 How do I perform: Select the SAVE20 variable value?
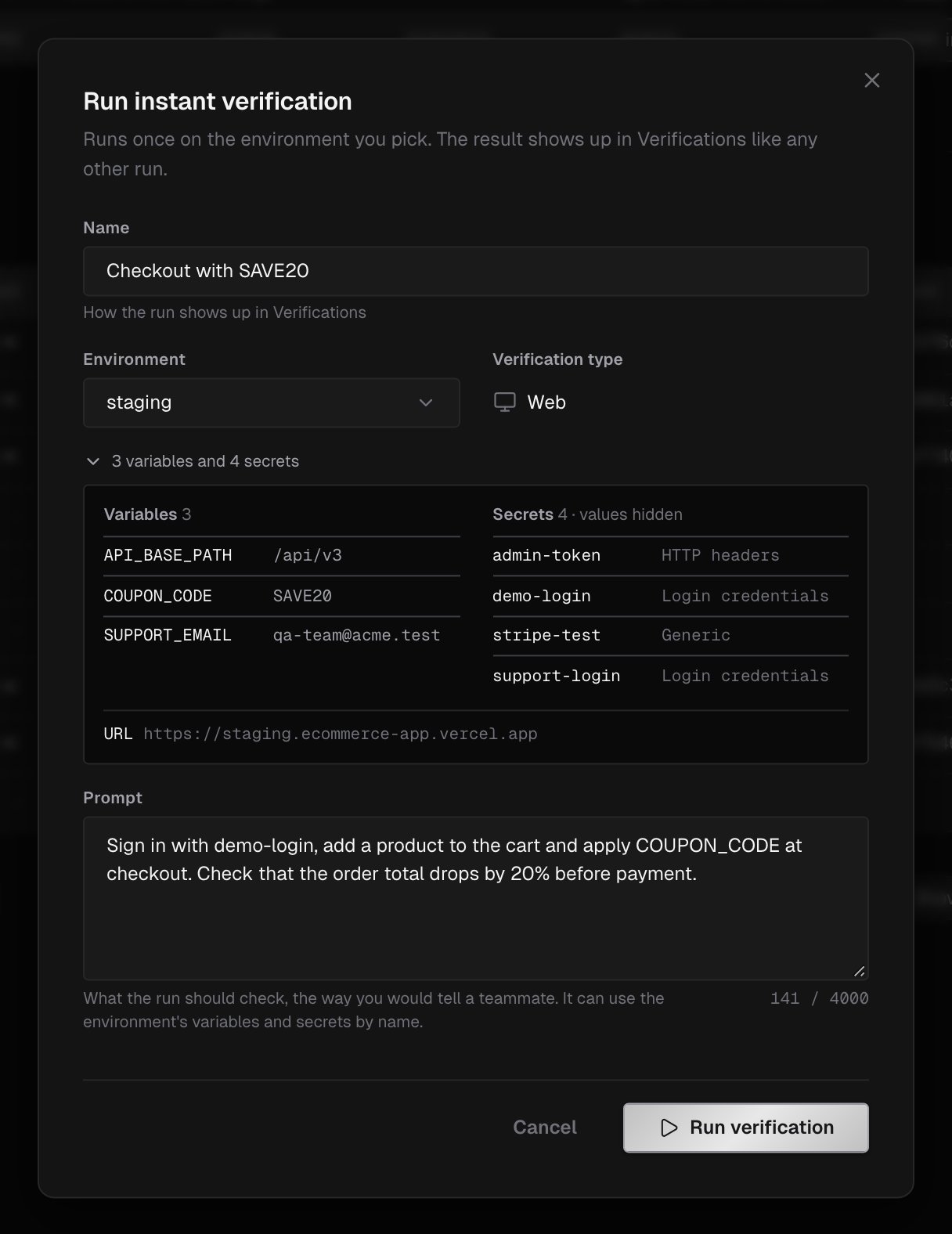(x=302, y=596)
